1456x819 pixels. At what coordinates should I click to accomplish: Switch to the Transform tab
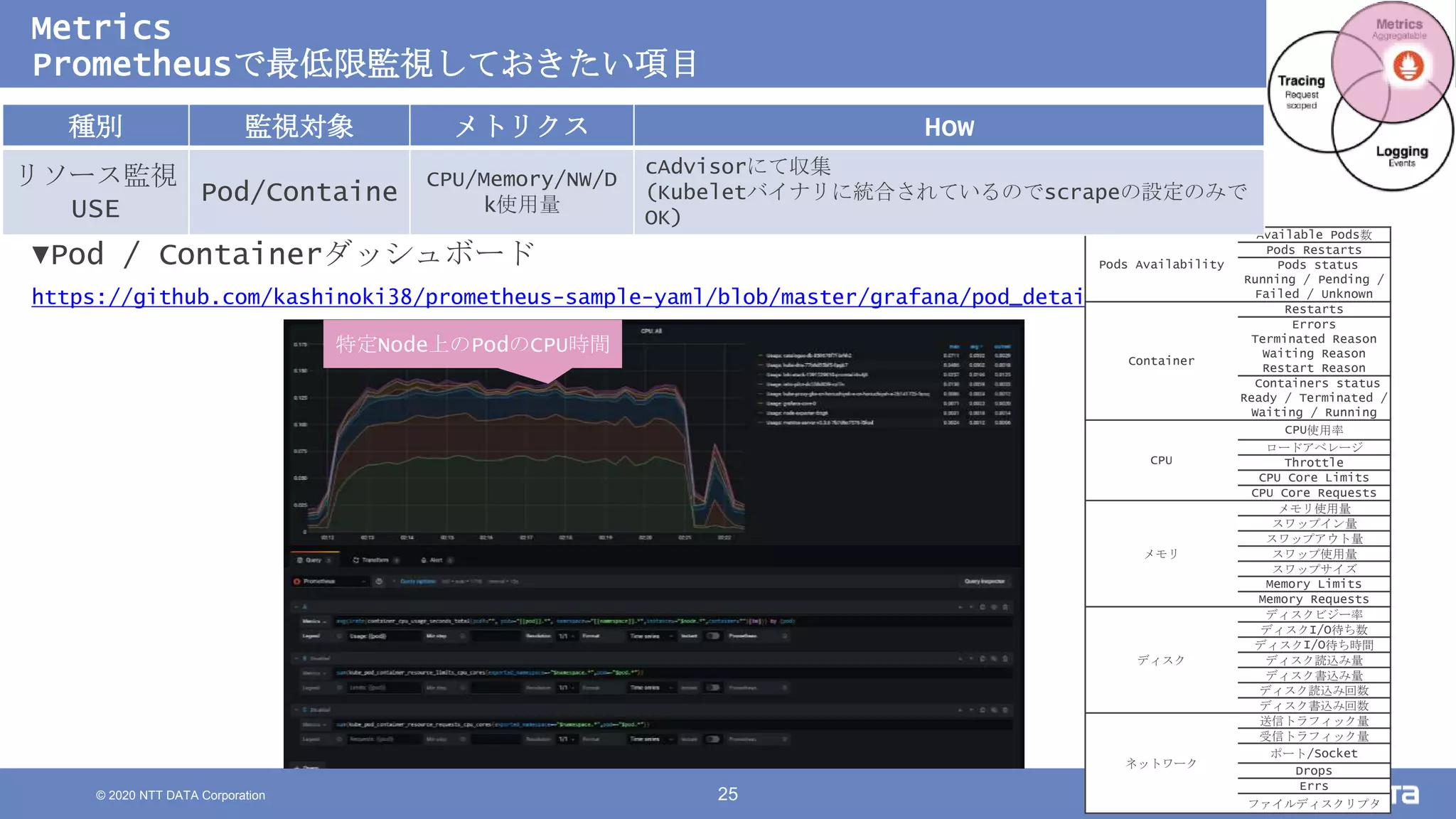[375, 560]
